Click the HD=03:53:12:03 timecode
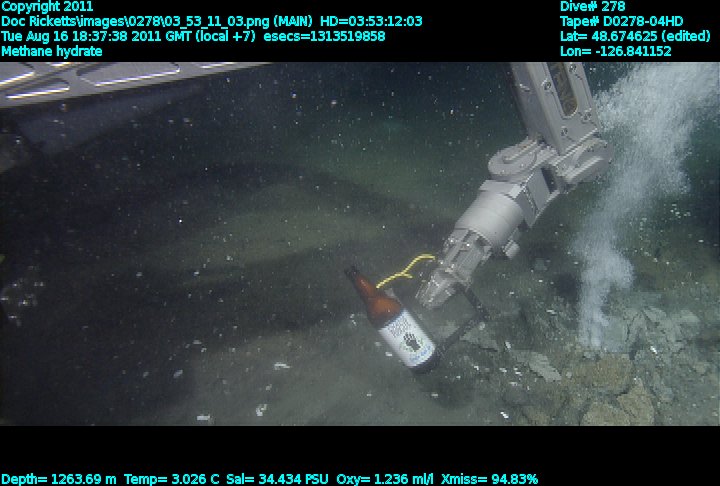This screenshot has width=720, height=486. 371,21
